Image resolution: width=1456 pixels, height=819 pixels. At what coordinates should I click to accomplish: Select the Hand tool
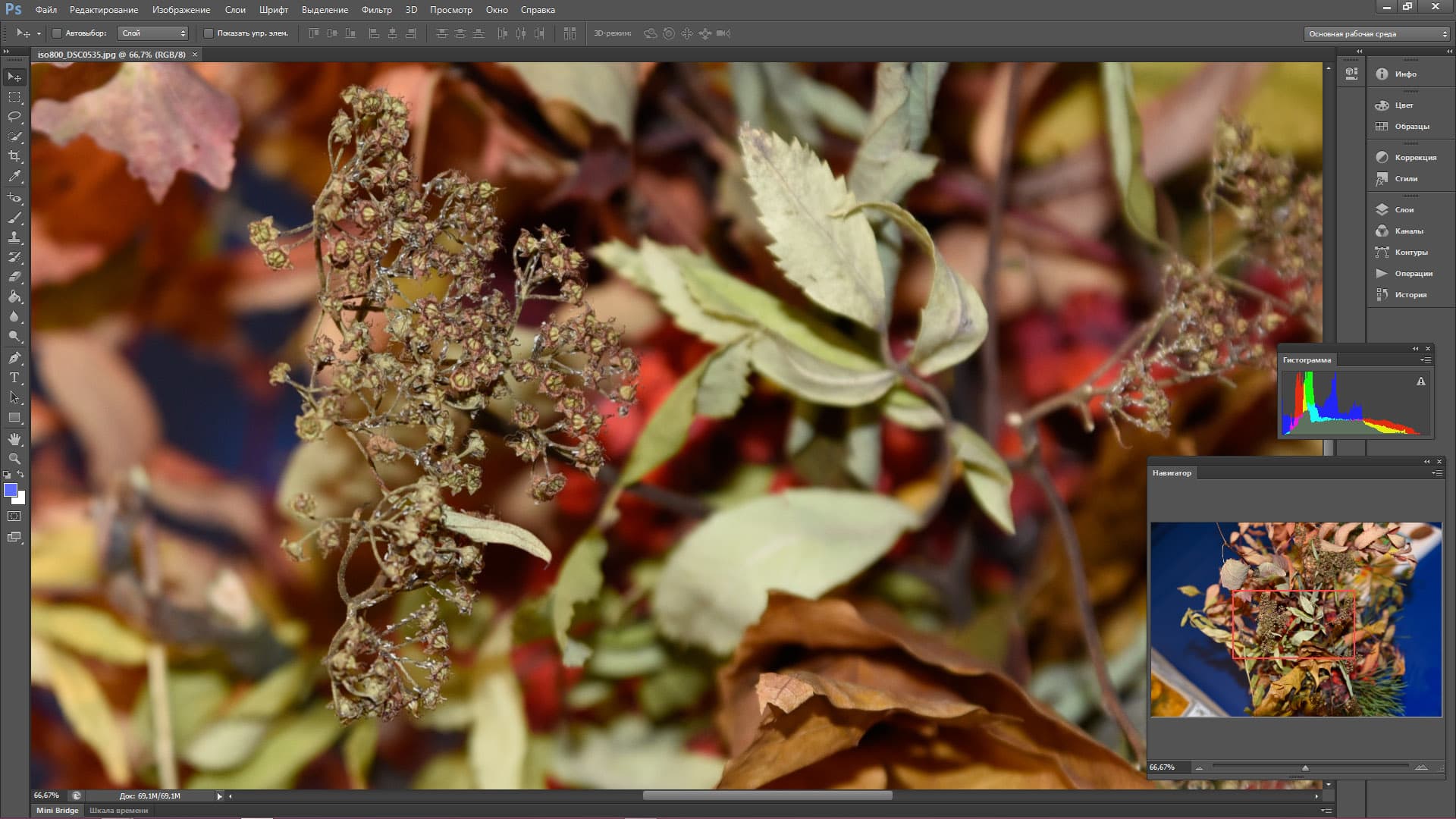tap(14, 439)
